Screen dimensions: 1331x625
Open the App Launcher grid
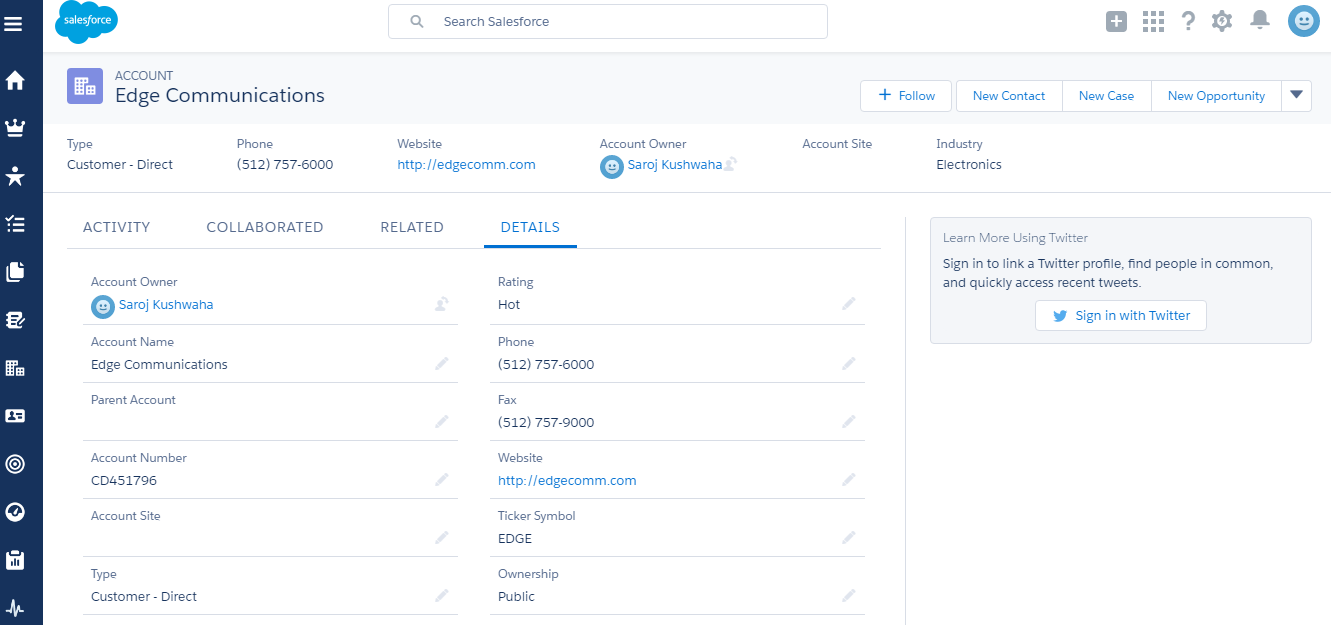coord(1153,21)
